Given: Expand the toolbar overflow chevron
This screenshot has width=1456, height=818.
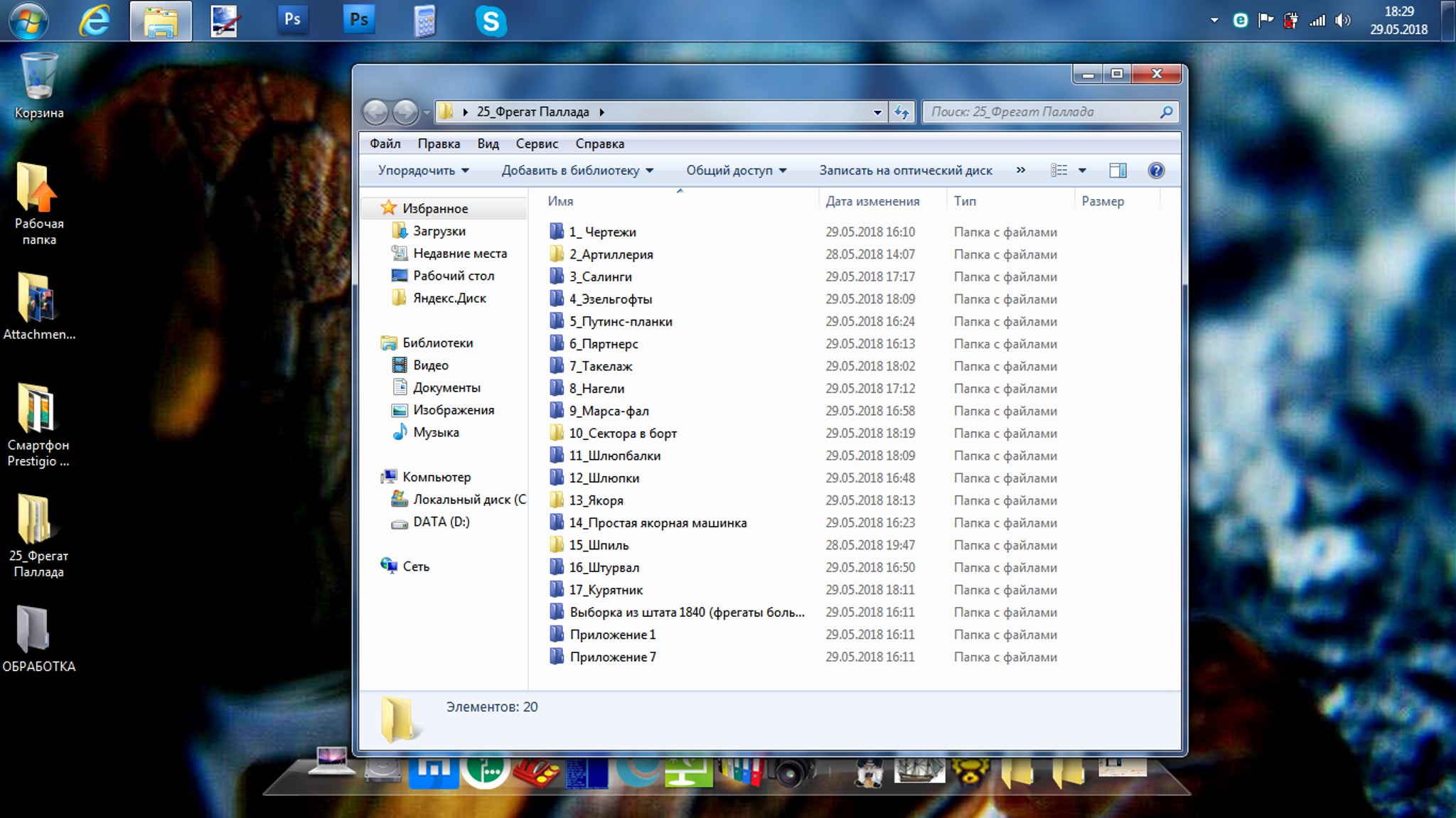Looking at the screenshot, I should click(1021, 171).
